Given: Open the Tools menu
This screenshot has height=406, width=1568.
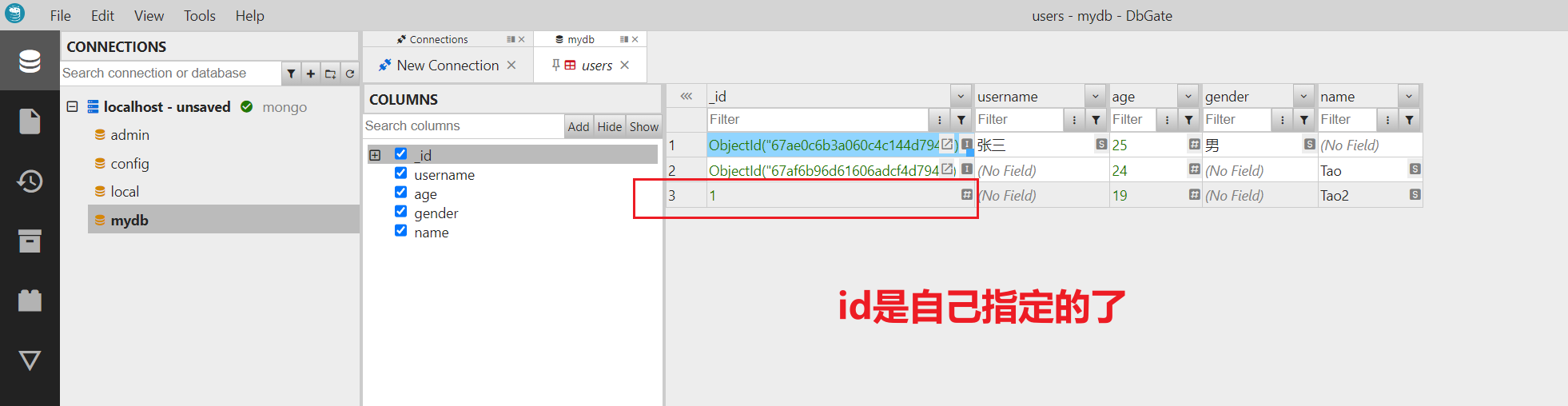Looking at the screenshot, I should click(x=199, y=16).
